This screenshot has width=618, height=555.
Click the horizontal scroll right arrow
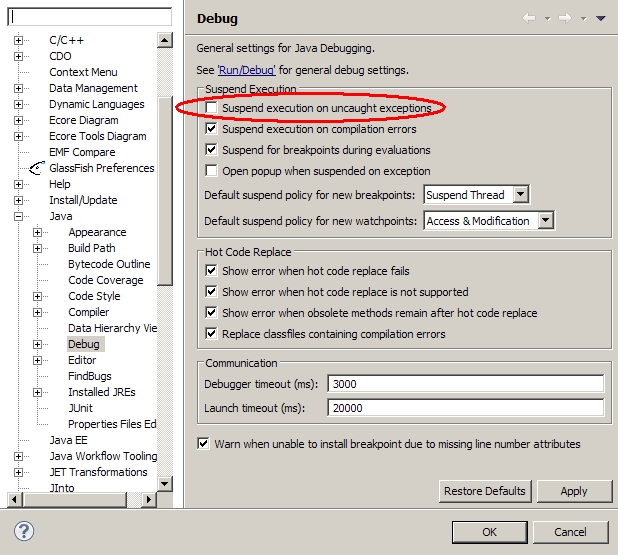click(x=149, y=500)
